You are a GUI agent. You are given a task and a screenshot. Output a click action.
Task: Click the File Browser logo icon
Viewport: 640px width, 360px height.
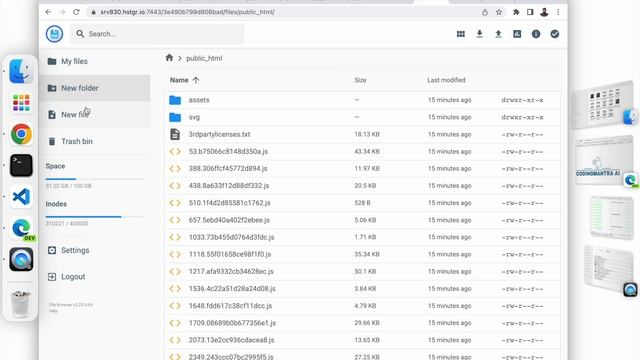tap(54, 34)
